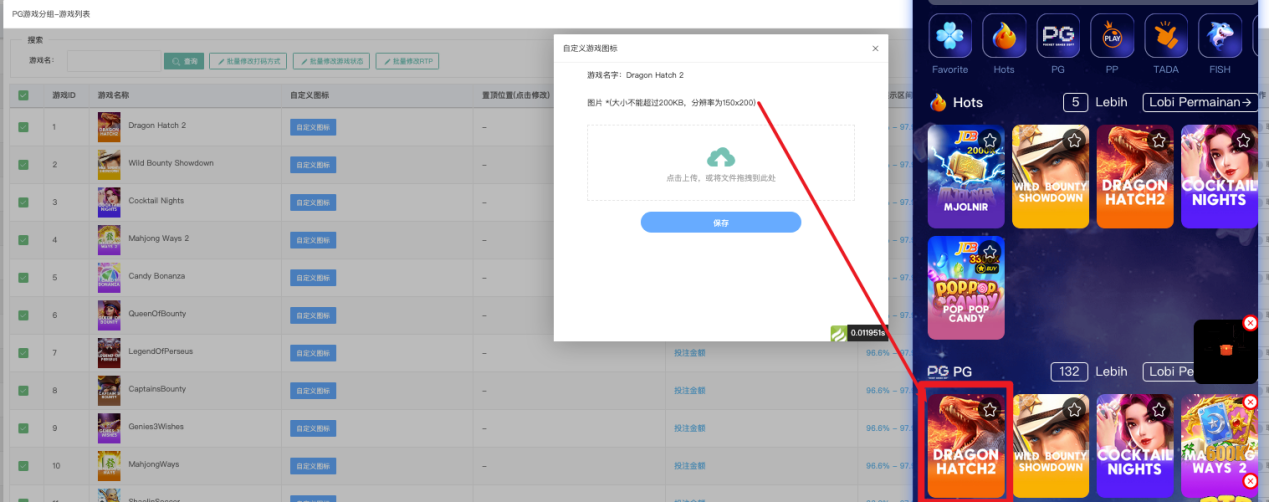Click 自定义图标 for Cocktail Nights
The width and height of the screenshot is (1269, 502).
pyautogui.click(x=313, y=202)
